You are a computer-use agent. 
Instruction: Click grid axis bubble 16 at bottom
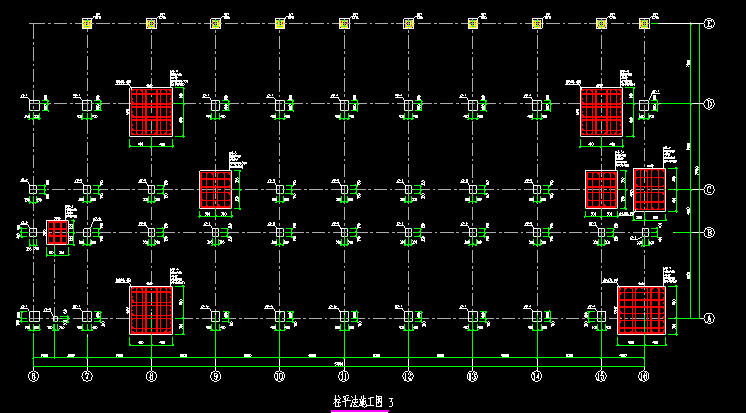pyautogui.click(x=644, y=377)
